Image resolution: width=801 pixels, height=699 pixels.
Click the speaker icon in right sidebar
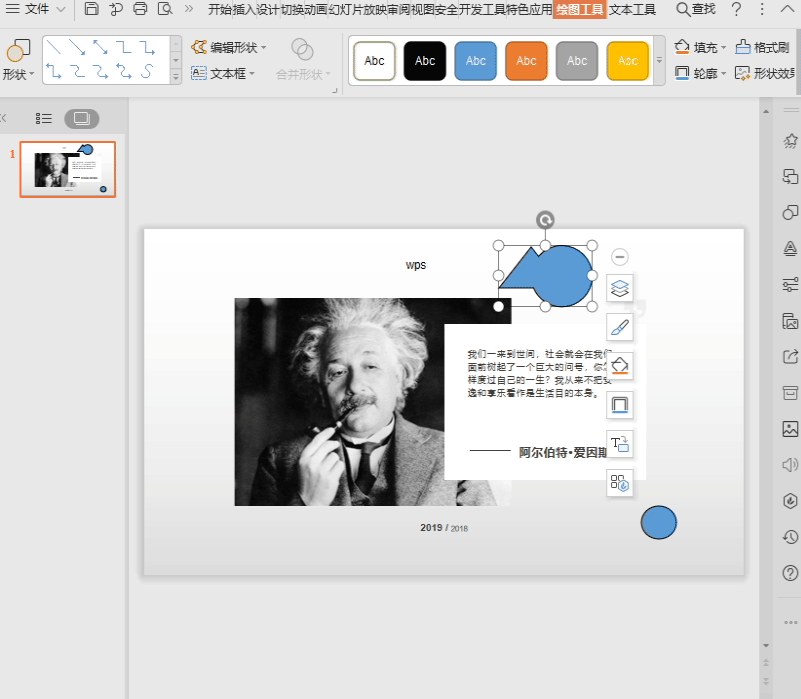(790, 464)
